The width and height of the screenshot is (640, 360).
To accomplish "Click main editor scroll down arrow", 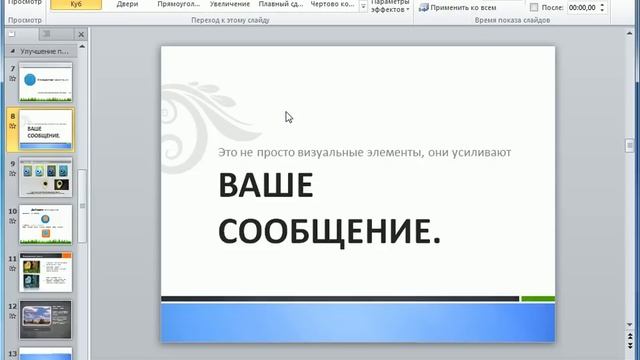I will coord(629,325).
